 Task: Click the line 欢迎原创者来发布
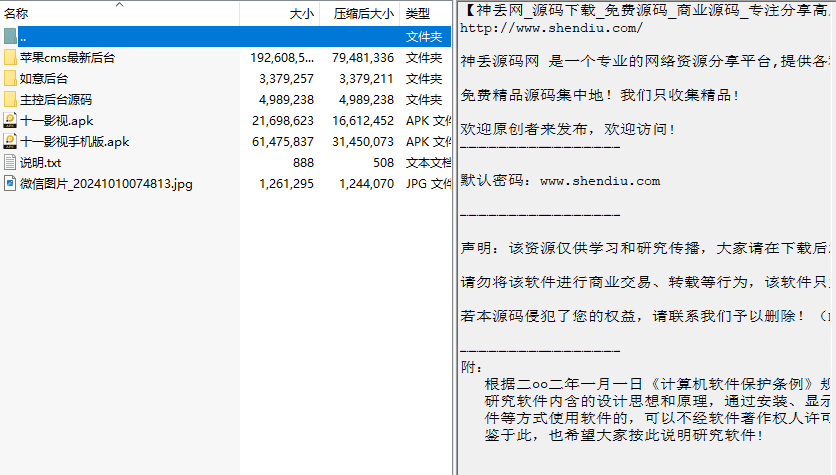pos(568,130)
